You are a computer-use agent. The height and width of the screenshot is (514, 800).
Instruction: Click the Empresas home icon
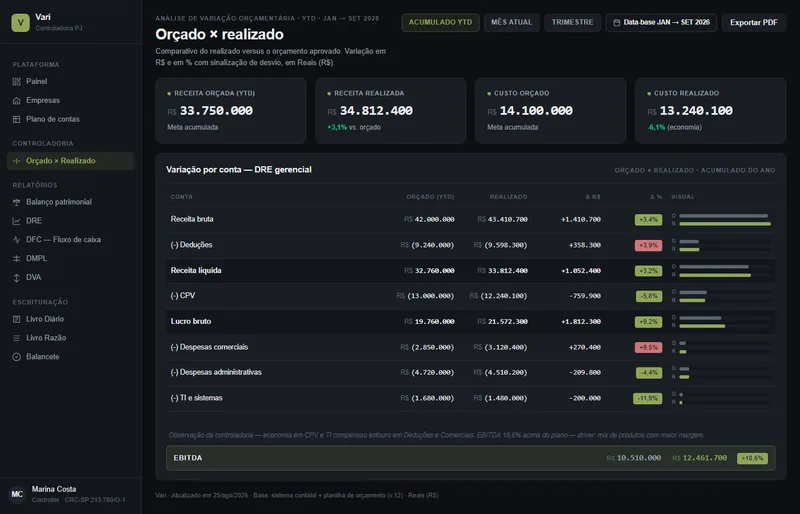pos(16,101)
